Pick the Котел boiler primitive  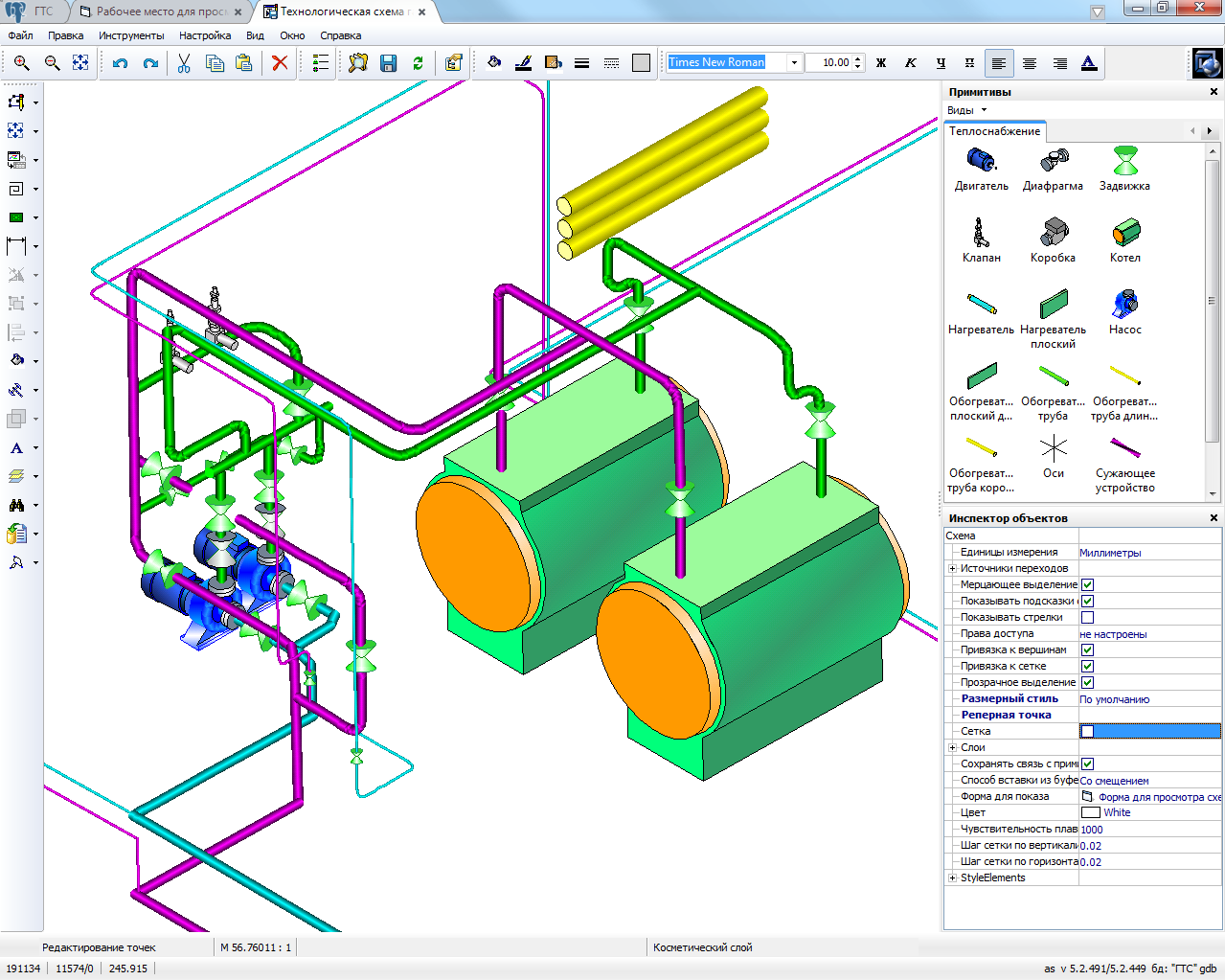point(1124,240)
